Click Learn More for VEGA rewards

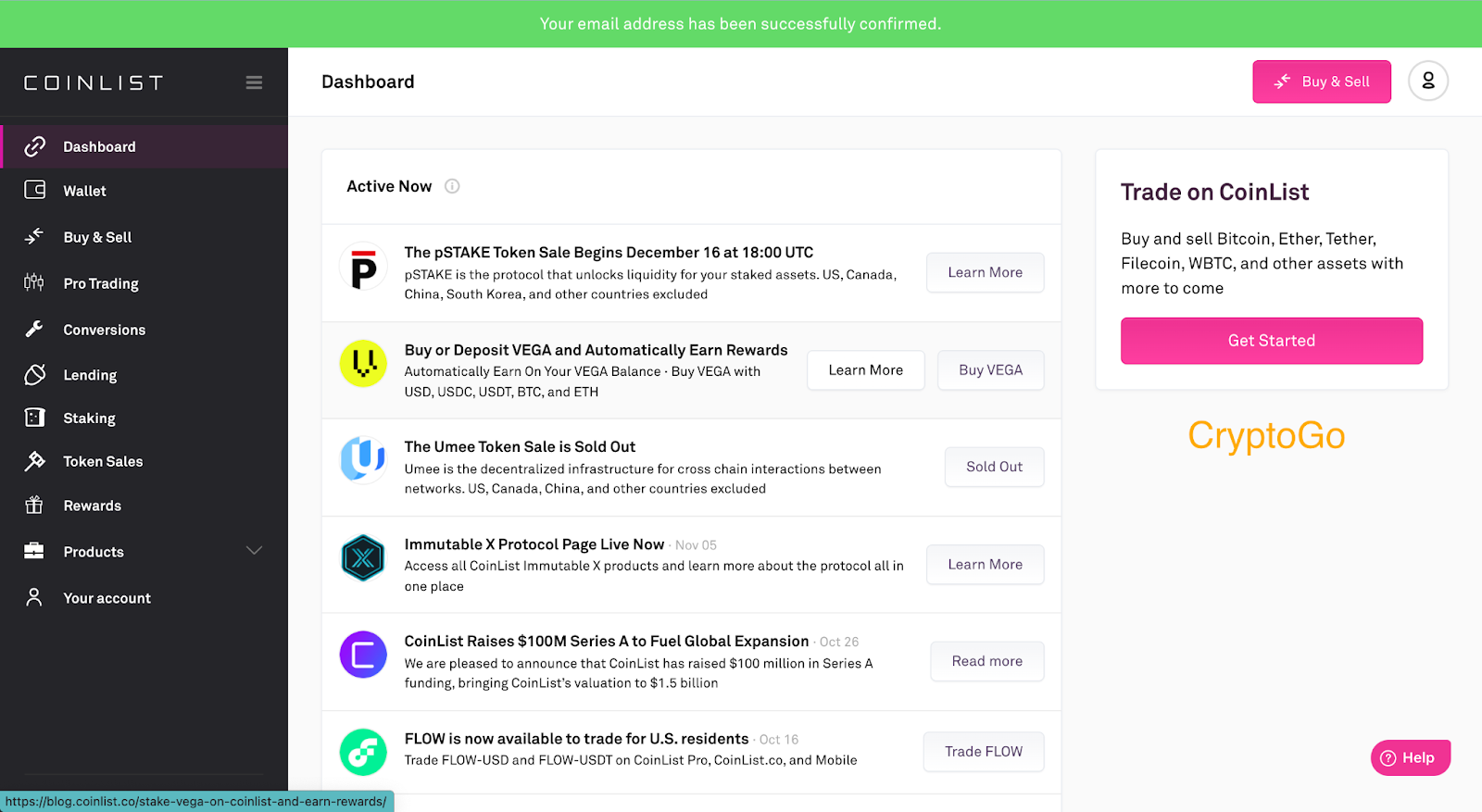pos(866,370)
